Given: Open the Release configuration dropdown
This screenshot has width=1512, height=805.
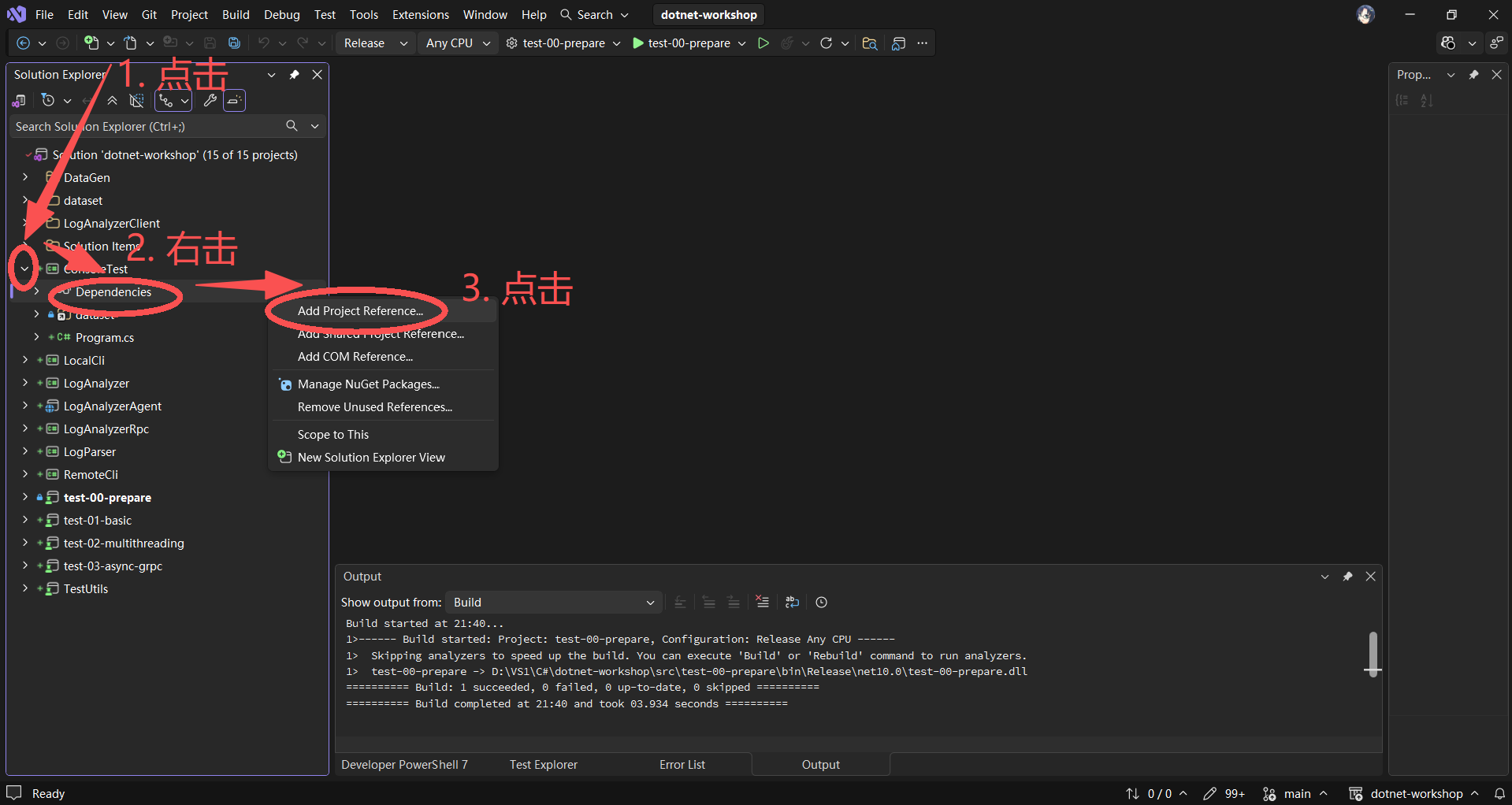Looking at the screenshot, I should [x=375, y=43].
